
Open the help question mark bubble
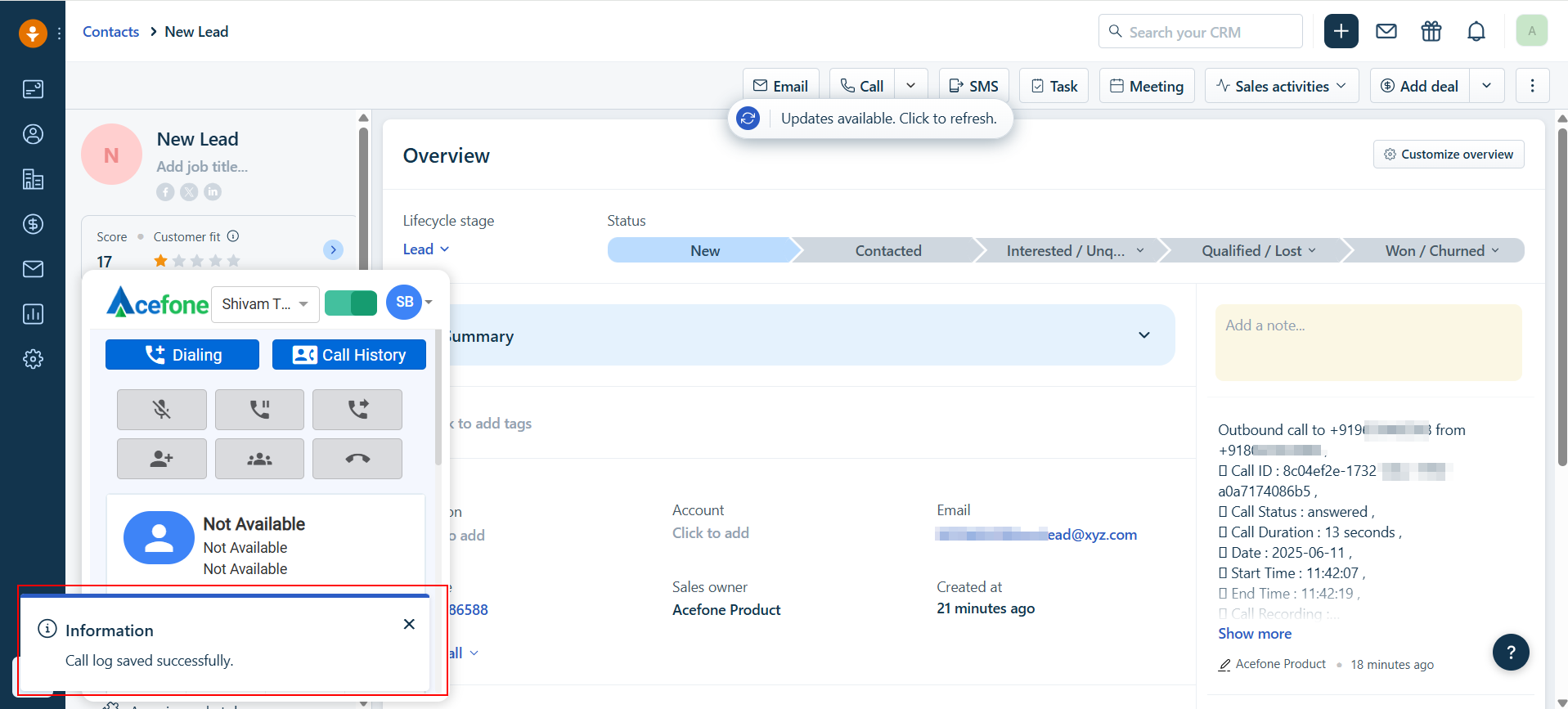coord(1511,653)
